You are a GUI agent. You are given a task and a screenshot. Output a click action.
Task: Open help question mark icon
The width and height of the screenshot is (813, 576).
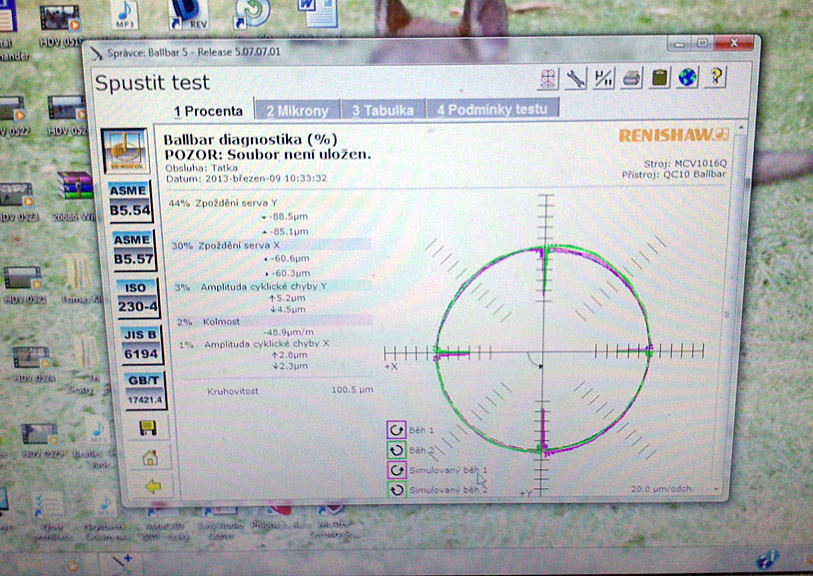click(x=716, y=77)
